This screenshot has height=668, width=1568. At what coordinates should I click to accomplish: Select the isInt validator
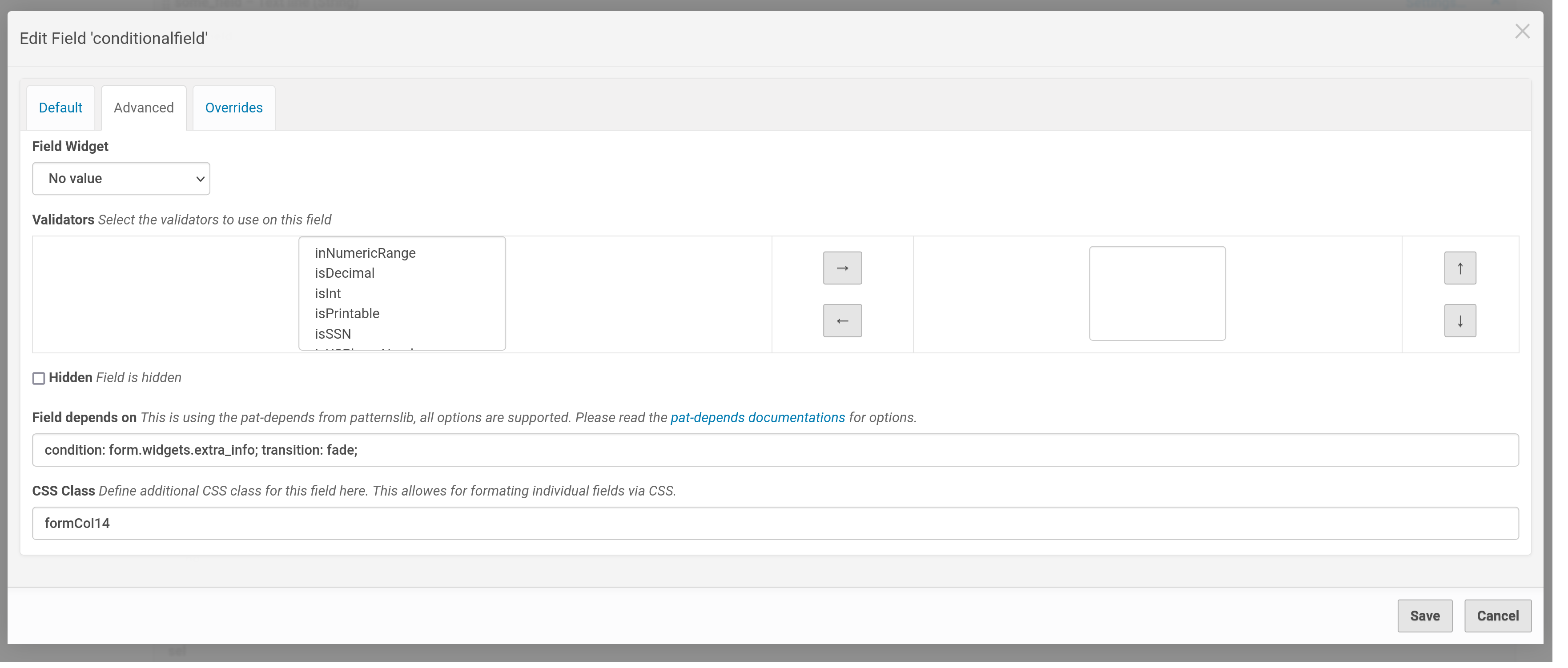(328, 293)
